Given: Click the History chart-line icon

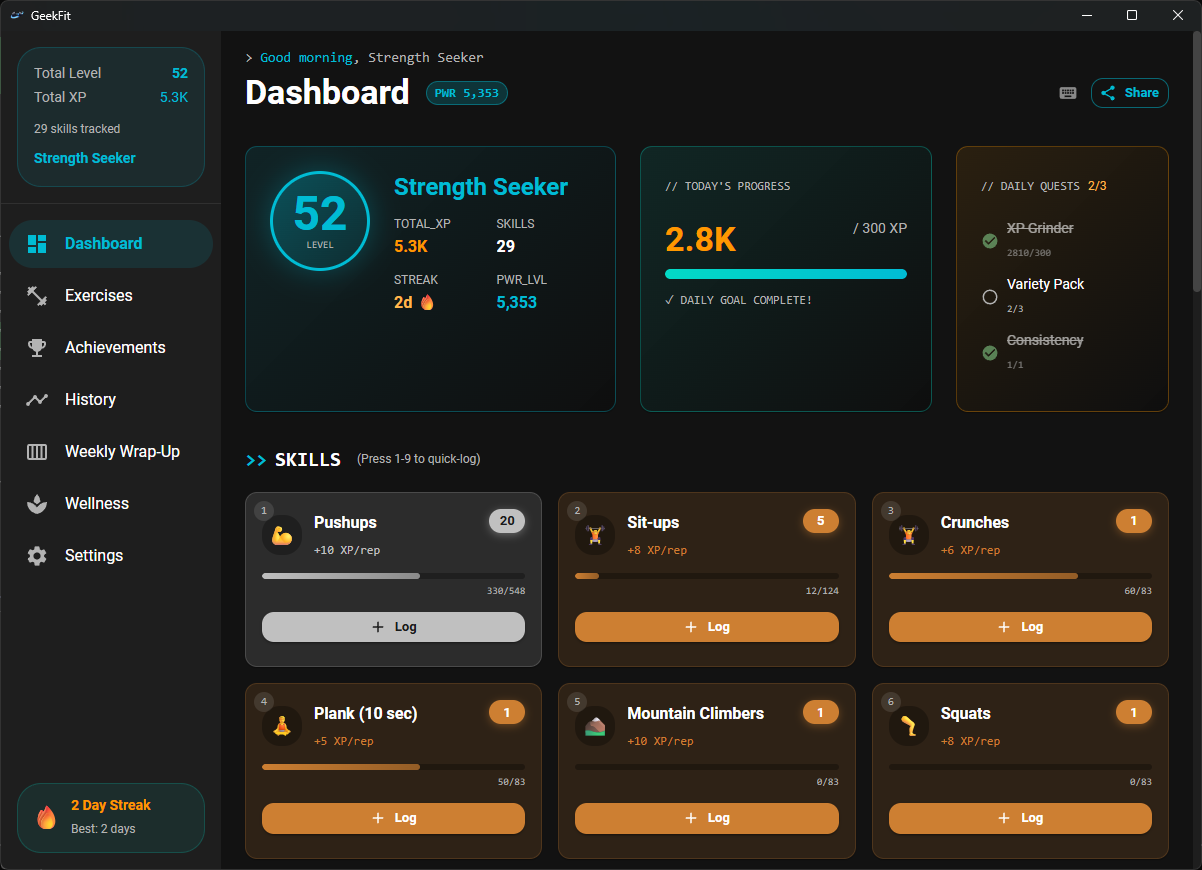Looking at the screenshot, I should (x=36, y=399).
